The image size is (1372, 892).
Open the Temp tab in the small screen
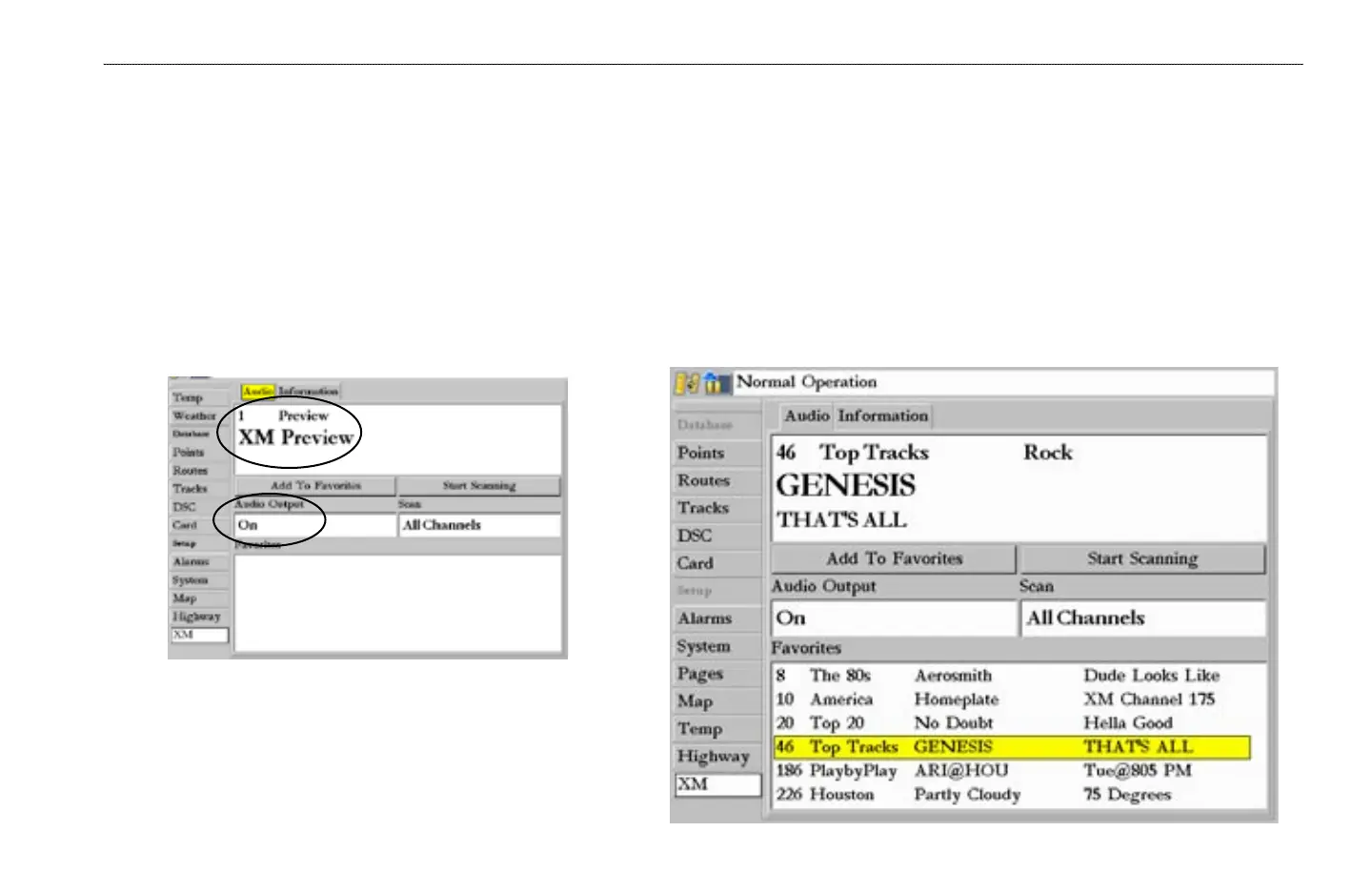pyautogui.click(x=199, y=397)
